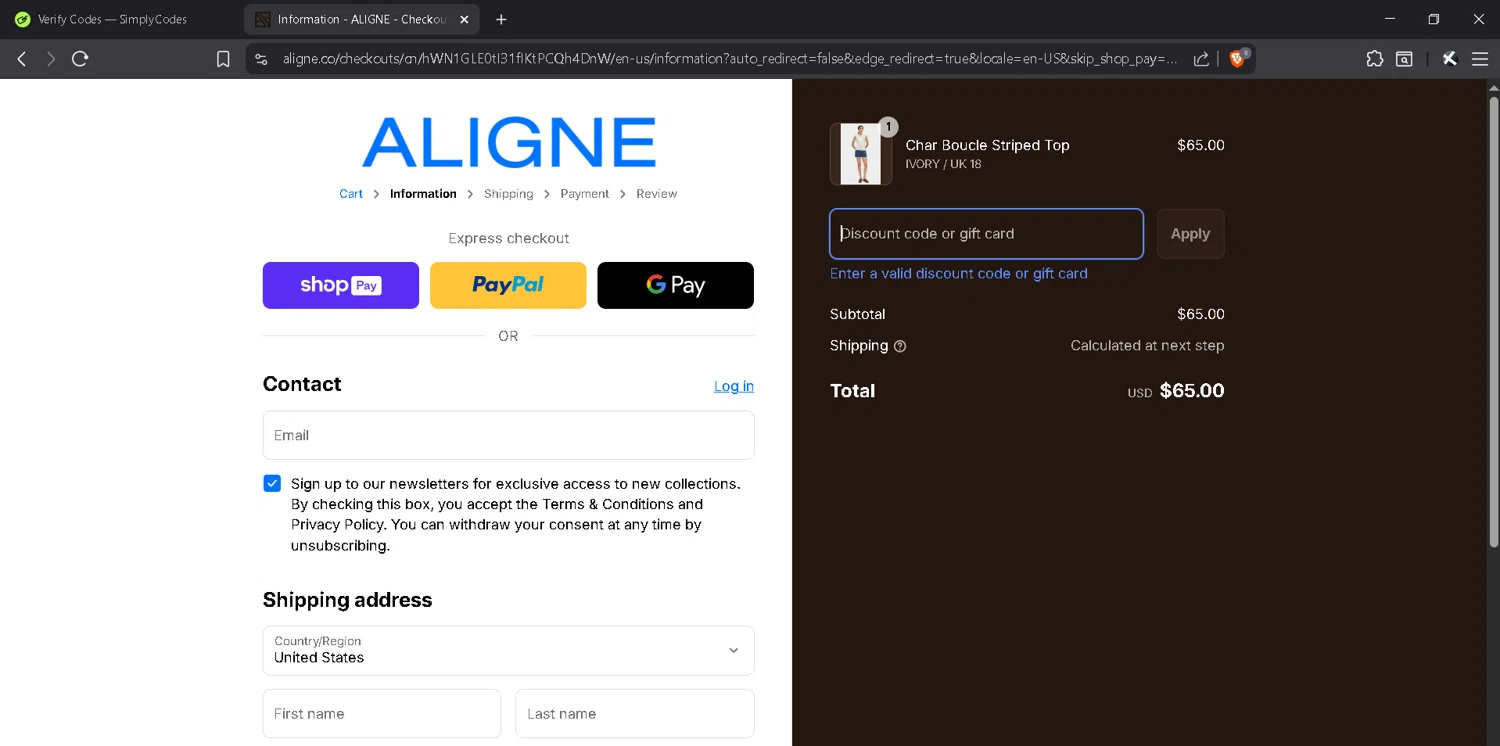Open a new browser tab

[501, 19]
